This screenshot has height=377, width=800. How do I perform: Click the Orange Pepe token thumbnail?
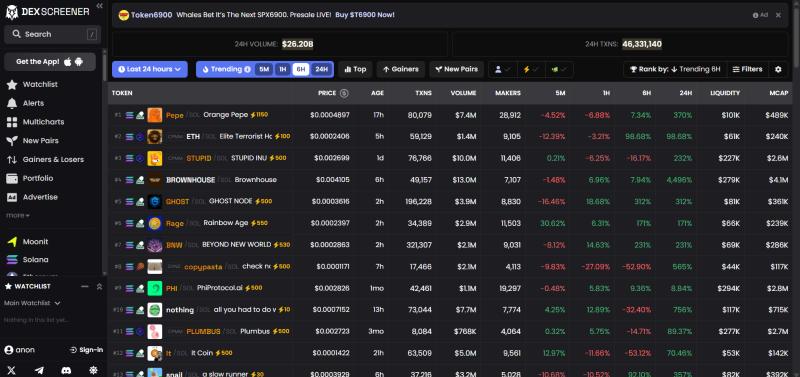coord(155,115)
